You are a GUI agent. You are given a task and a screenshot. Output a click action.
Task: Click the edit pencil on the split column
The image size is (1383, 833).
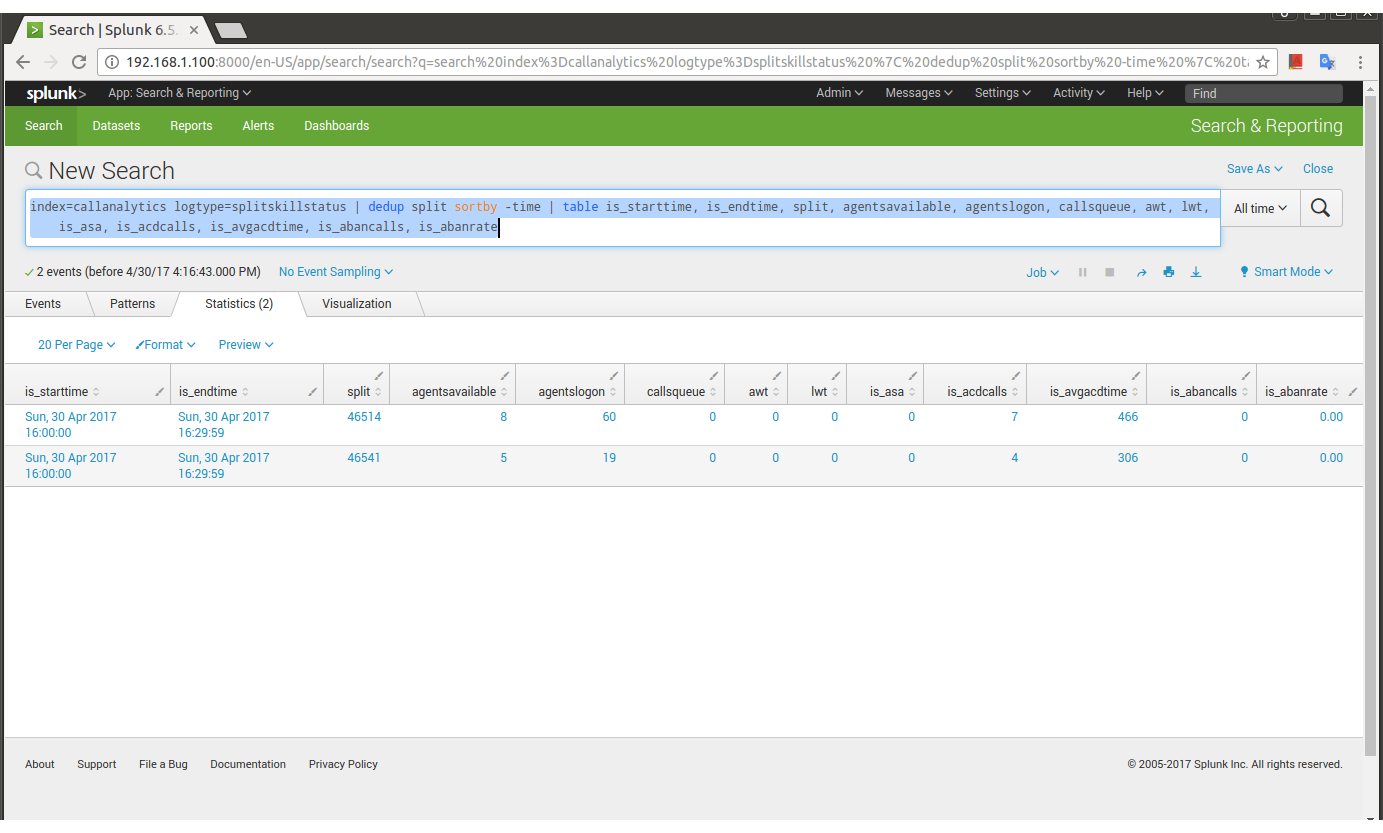click(x=379, y=376)
